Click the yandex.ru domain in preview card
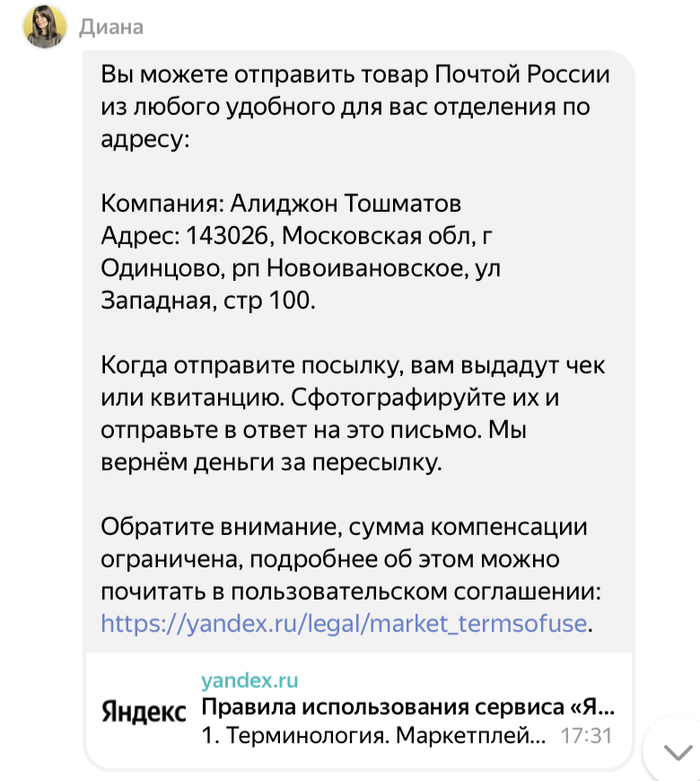Image resolution: width=700 pixels, height=781 pixels. pos(250,681)
